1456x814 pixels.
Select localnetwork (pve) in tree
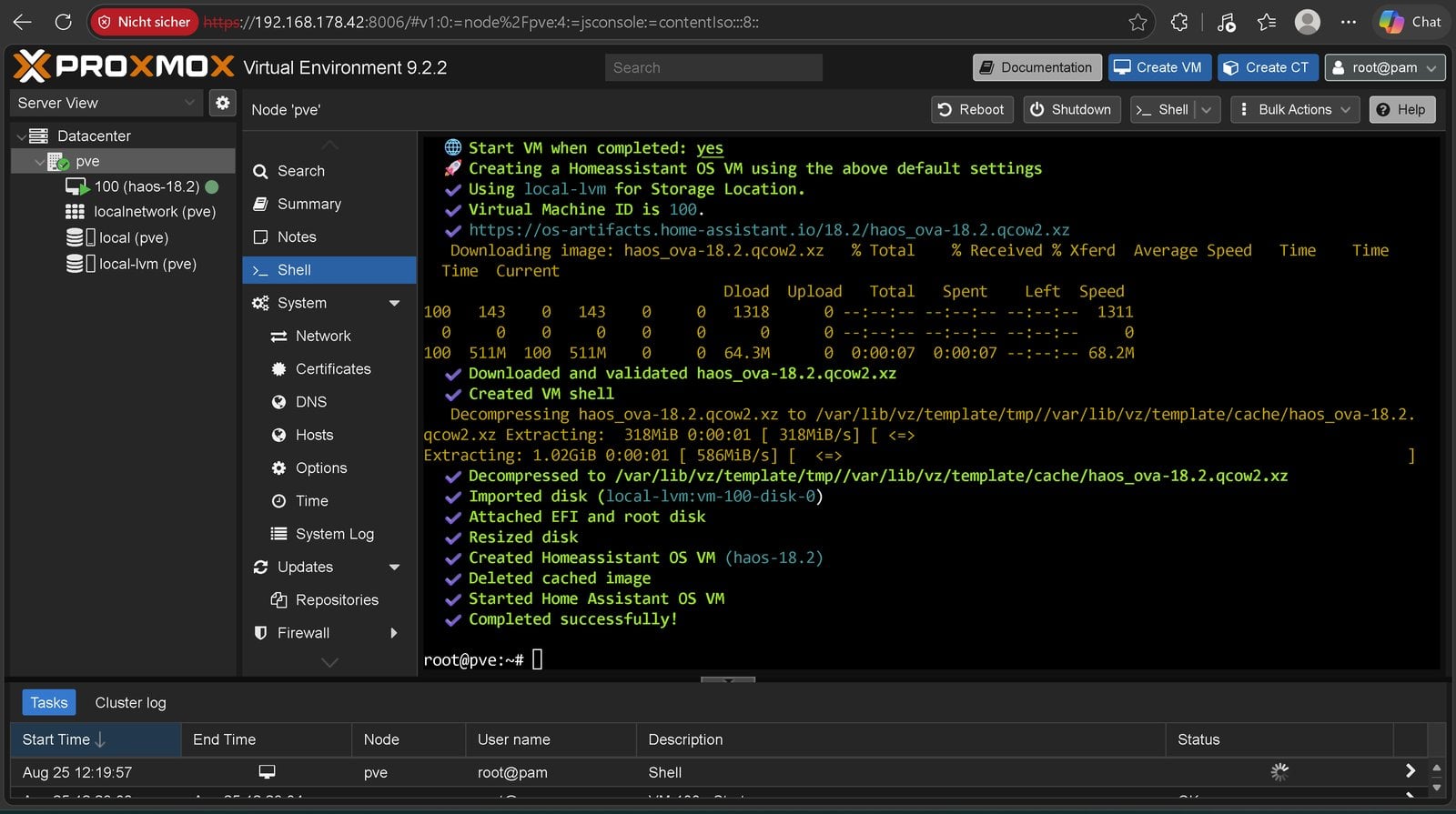click(x=154, y=212)
